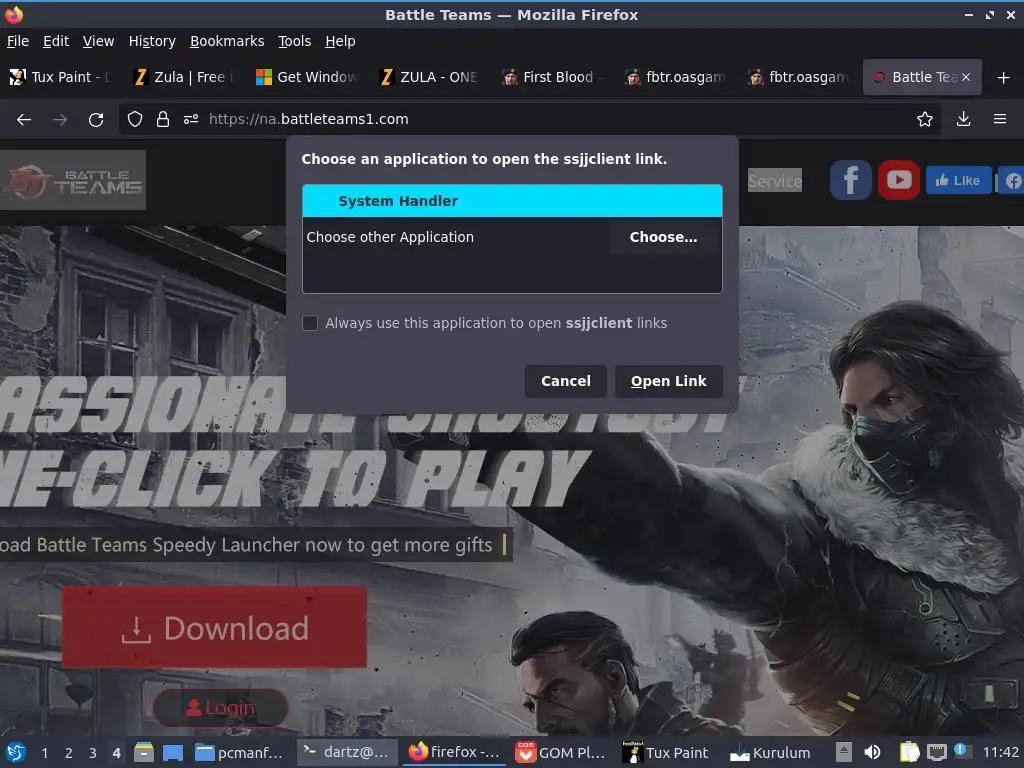Open GOM Player from the taskbar
The height and width of the screenshot is (768, 1024).
[561, 753]
